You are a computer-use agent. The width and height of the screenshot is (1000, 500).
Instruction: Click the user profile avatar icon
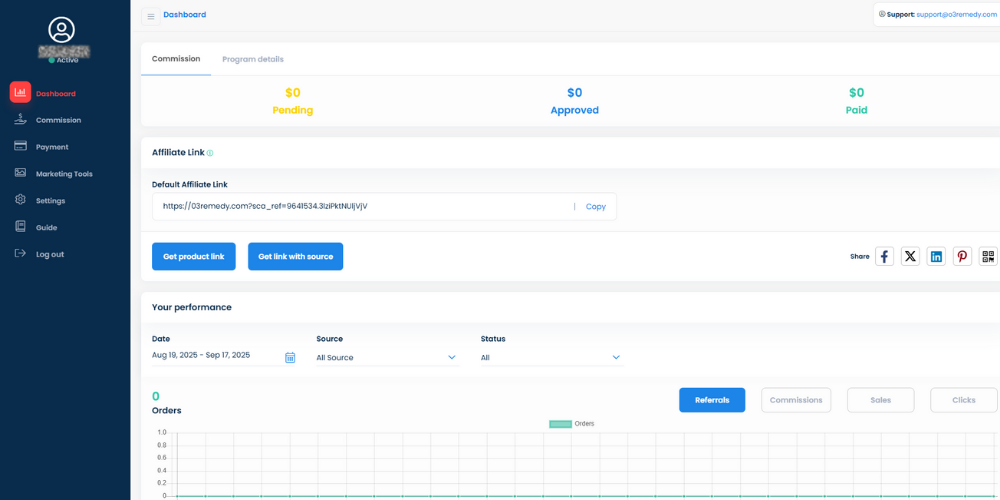61,29
